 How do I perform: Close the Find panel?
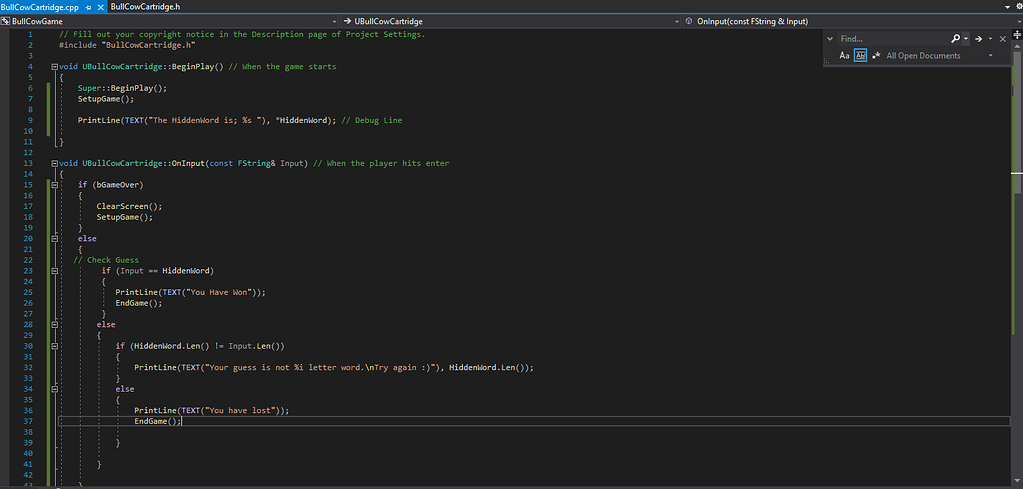pyautogui.click(x=1003, y=39)
